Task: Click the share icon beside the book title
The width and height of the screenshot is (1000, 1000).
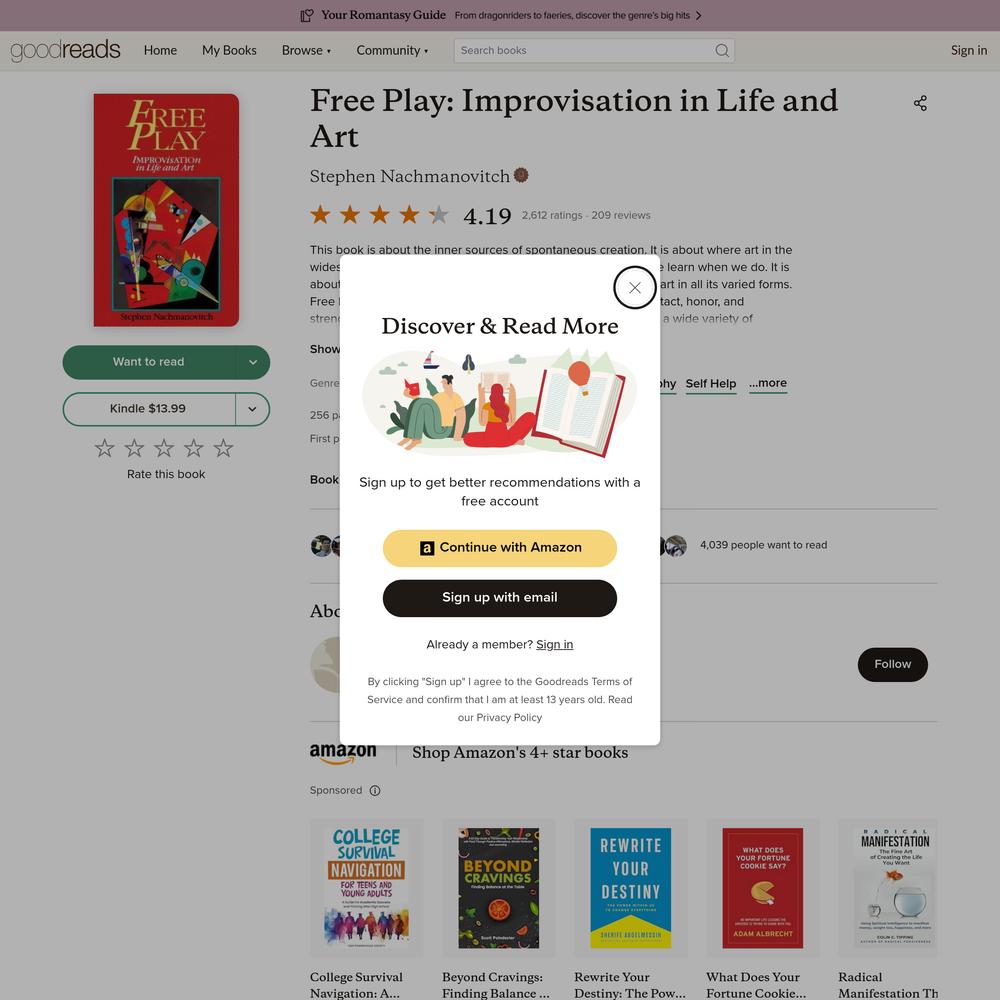Action: (x=920, y=103)
